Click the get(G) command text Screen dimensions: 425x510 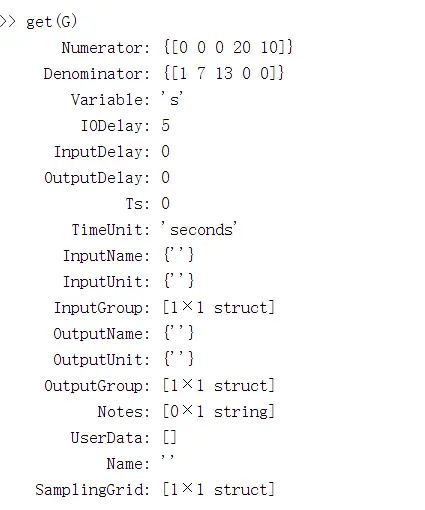(52, 22)
